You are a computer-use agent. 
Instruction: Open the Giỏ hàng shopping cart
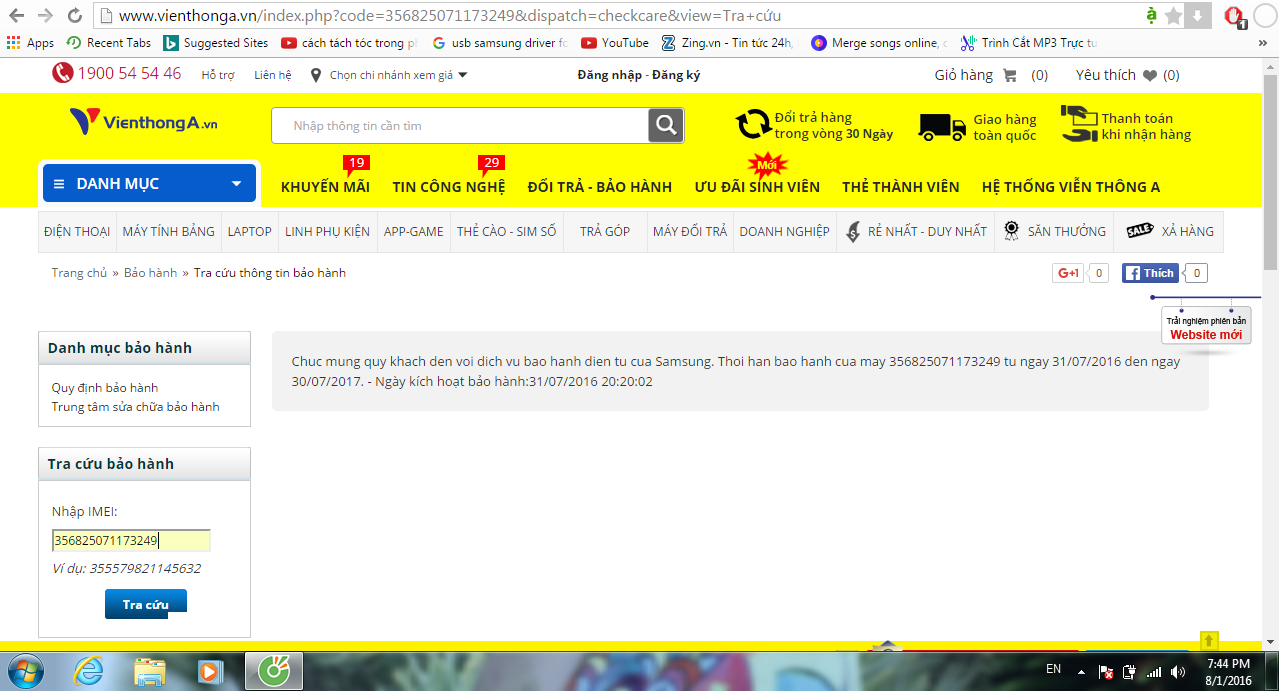991,75
